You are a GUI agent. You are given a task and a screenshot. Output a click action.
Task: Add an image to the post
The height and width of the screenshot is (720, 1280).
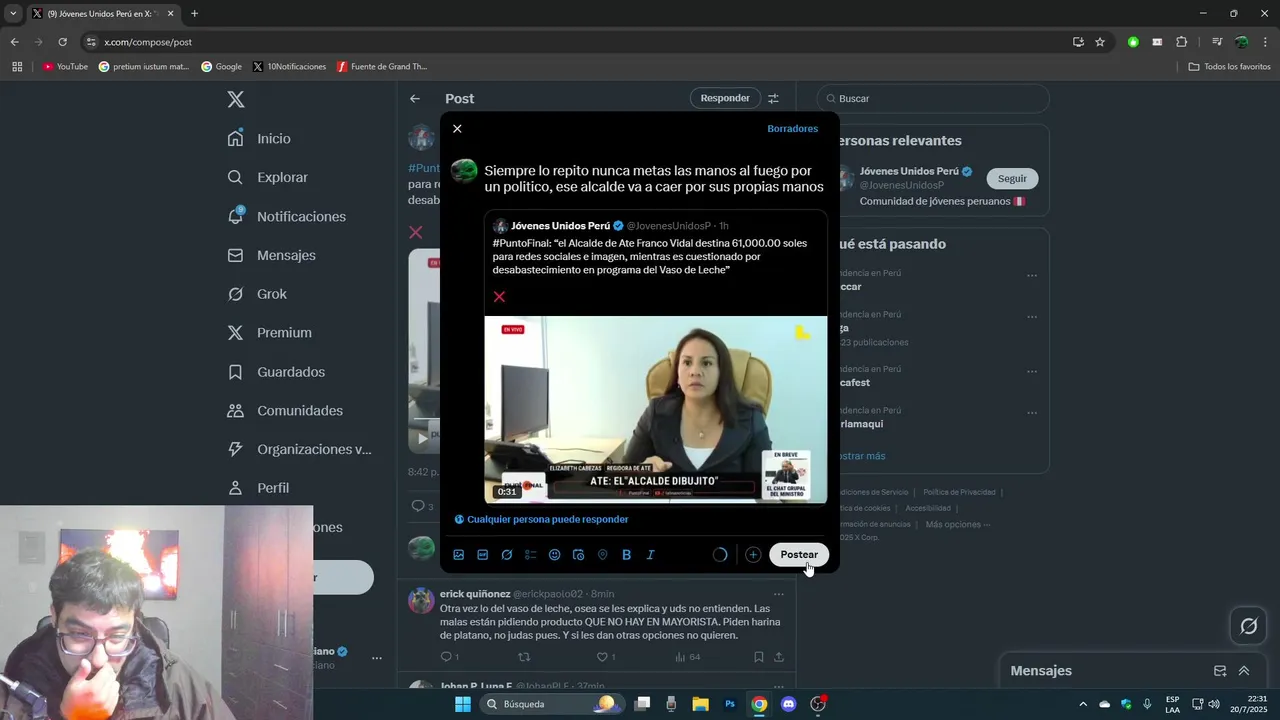(459, 555)
